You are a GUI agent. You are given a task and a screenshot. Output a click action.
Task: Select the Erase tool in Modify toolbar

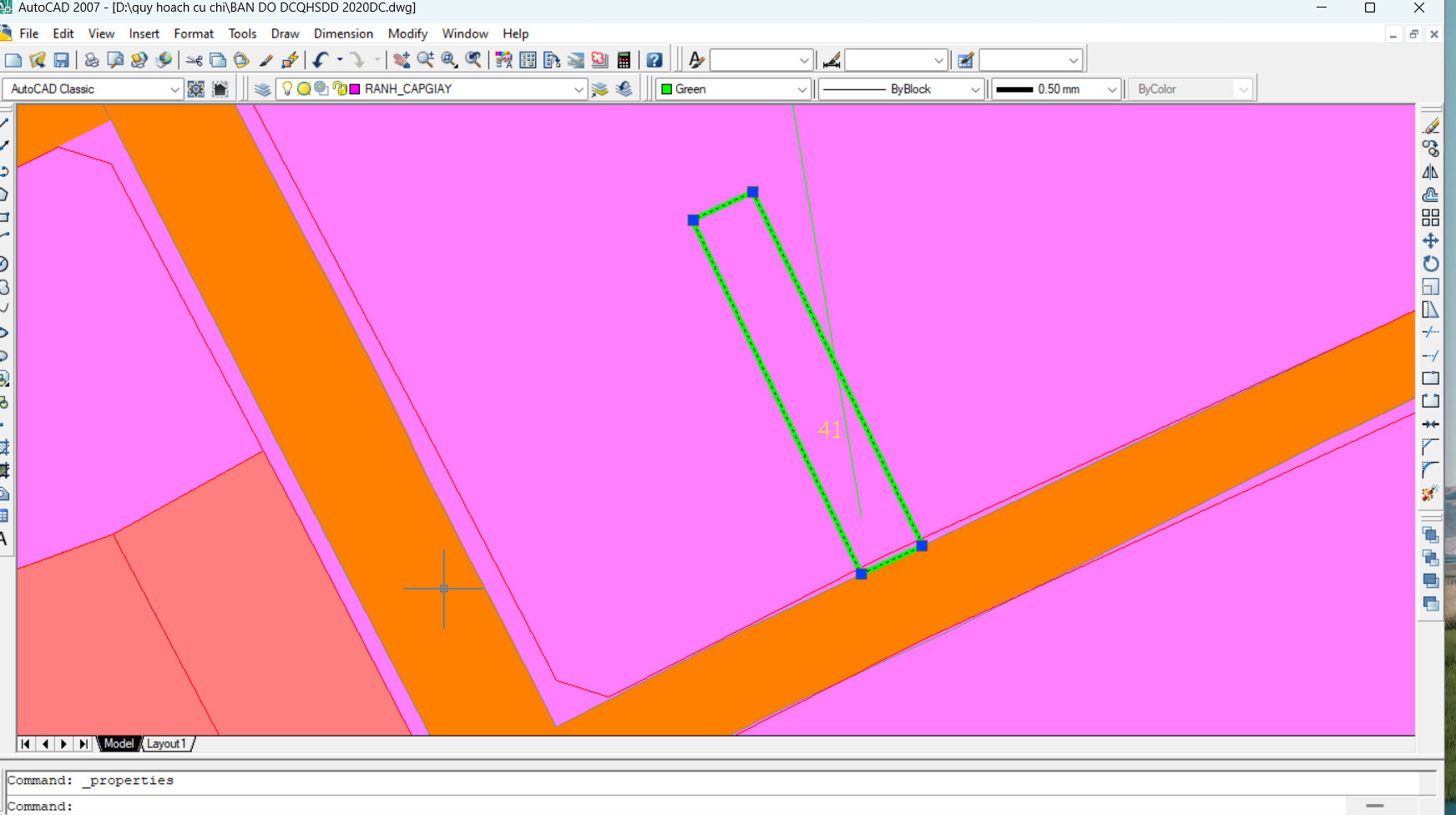pyautogui.click(x=1431, y=126)
